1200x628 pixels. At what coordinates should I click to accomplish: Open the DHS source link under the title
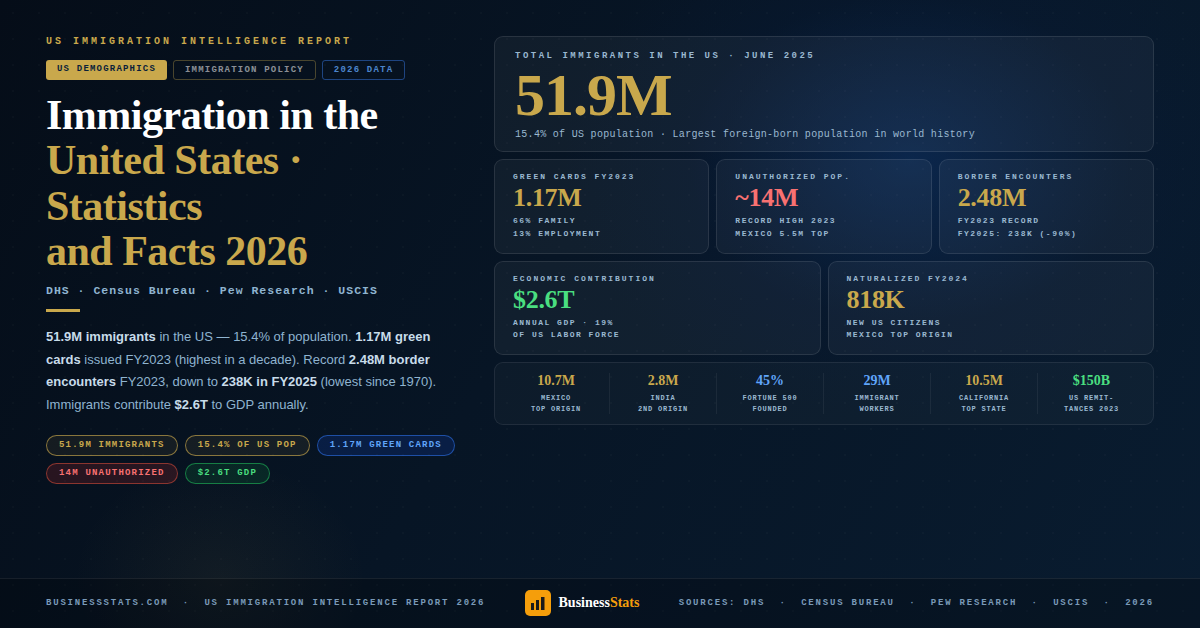pyautogui.click(x=58, y=290)
